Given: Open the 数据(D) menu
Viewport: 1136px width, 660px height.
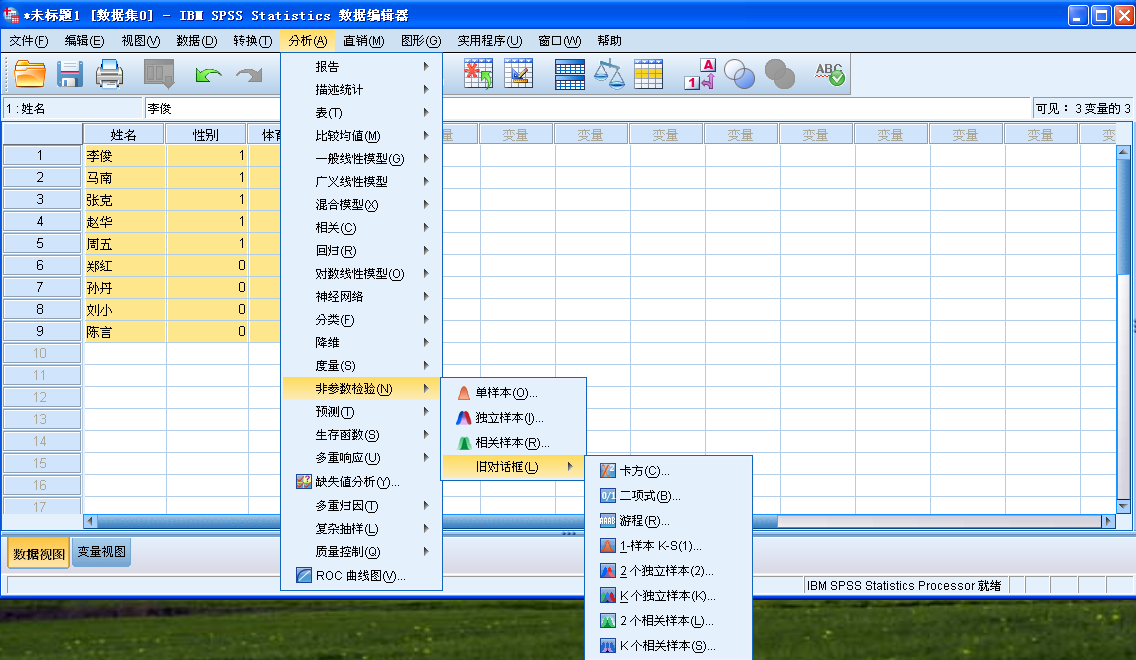Looking at the screenshot, I should tap(196, 41).
